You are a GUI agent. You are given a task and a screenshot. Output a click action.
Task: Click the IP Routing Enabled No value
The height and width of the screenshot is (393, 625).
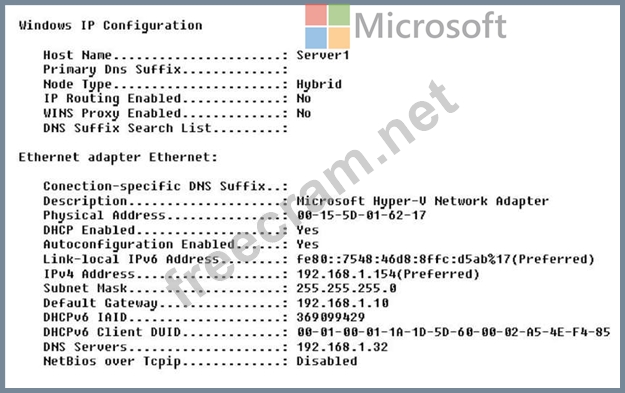pos(304,98)
